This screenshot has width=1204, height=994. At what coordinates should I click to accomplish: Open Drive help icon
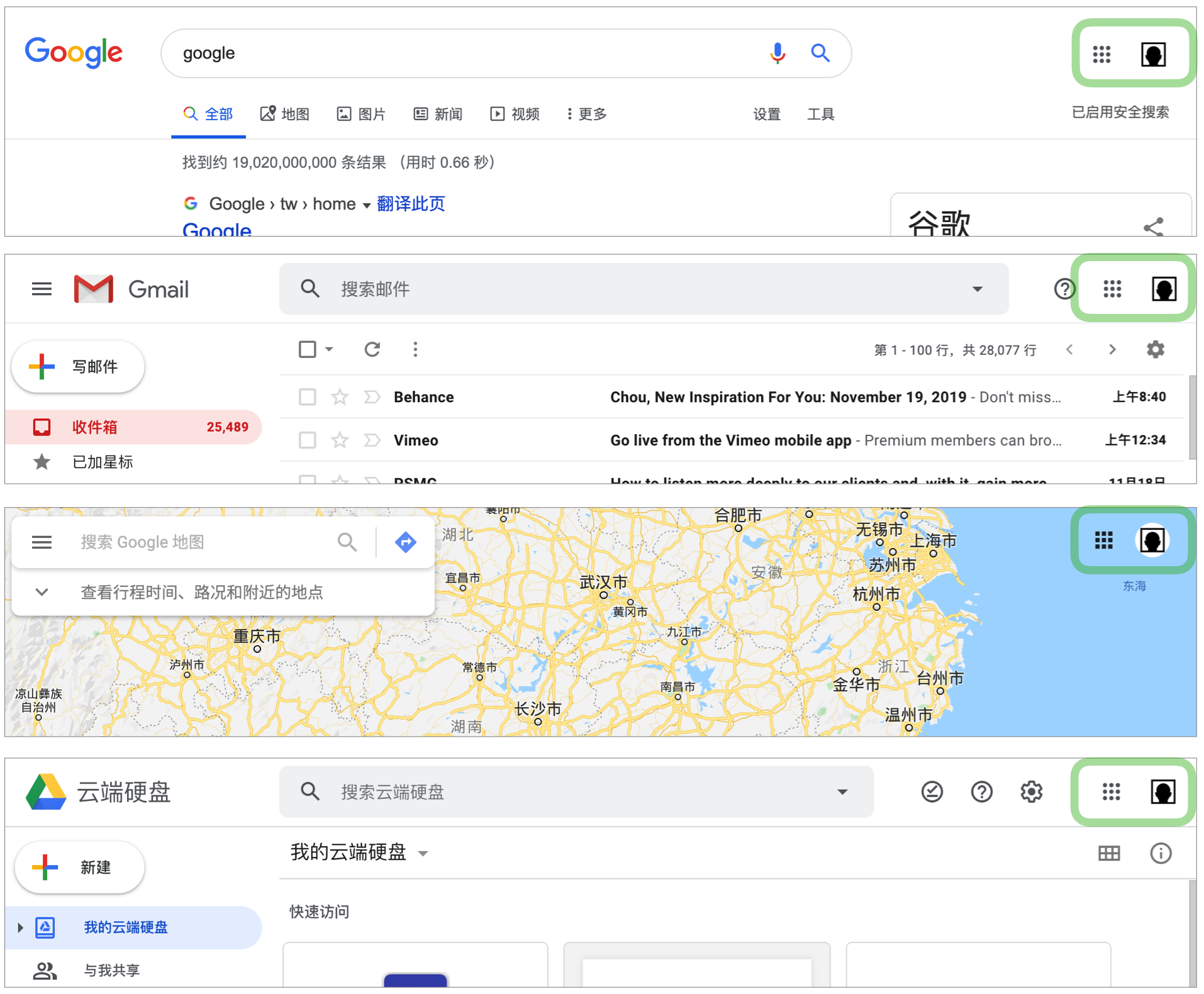click(982, 791)
